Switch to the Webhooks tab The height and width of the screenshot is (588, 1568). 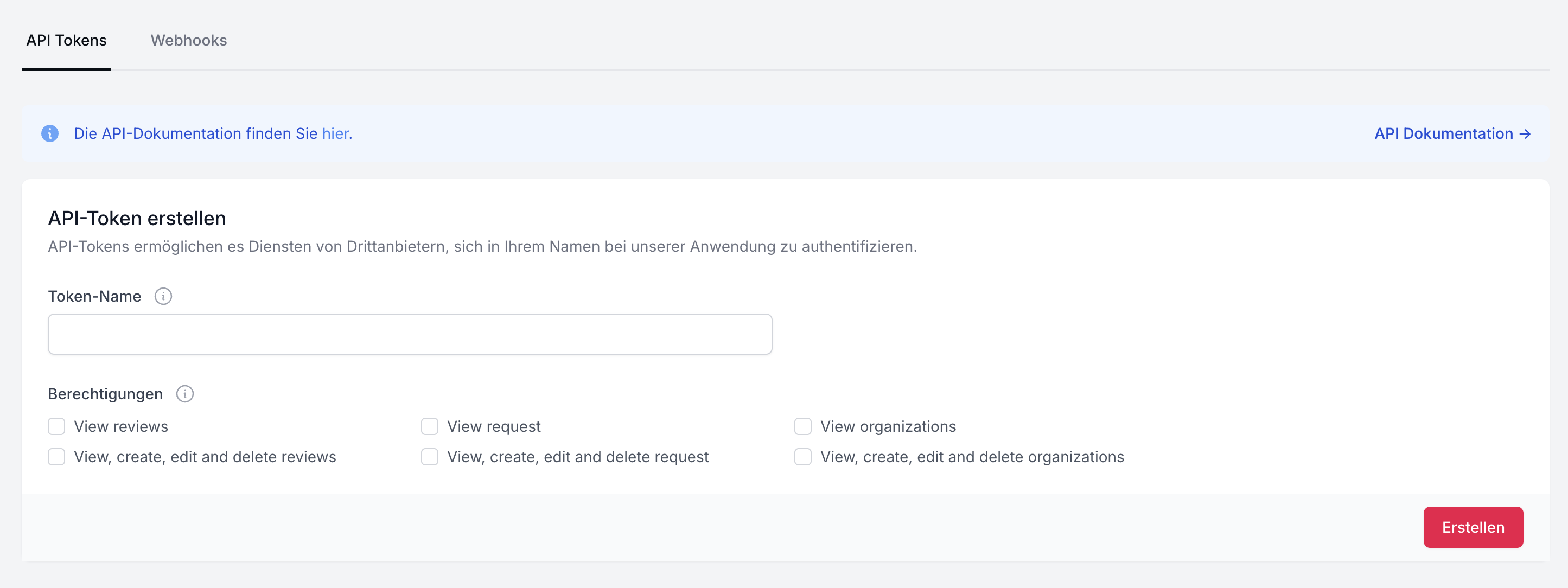tap(189, 40)
